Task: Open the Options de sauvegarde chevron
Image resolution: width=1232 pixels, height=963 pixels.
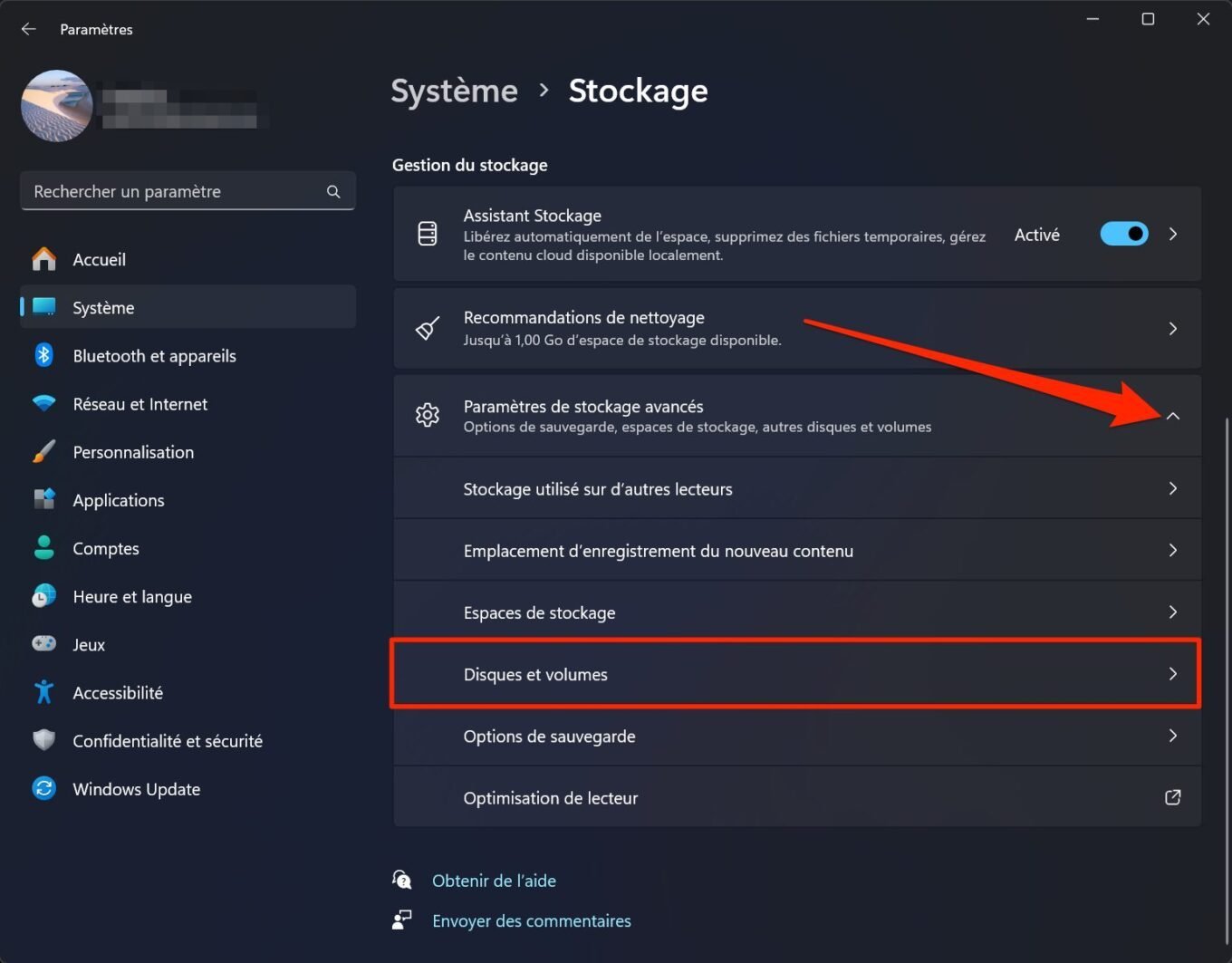Action: [1173, 735]
